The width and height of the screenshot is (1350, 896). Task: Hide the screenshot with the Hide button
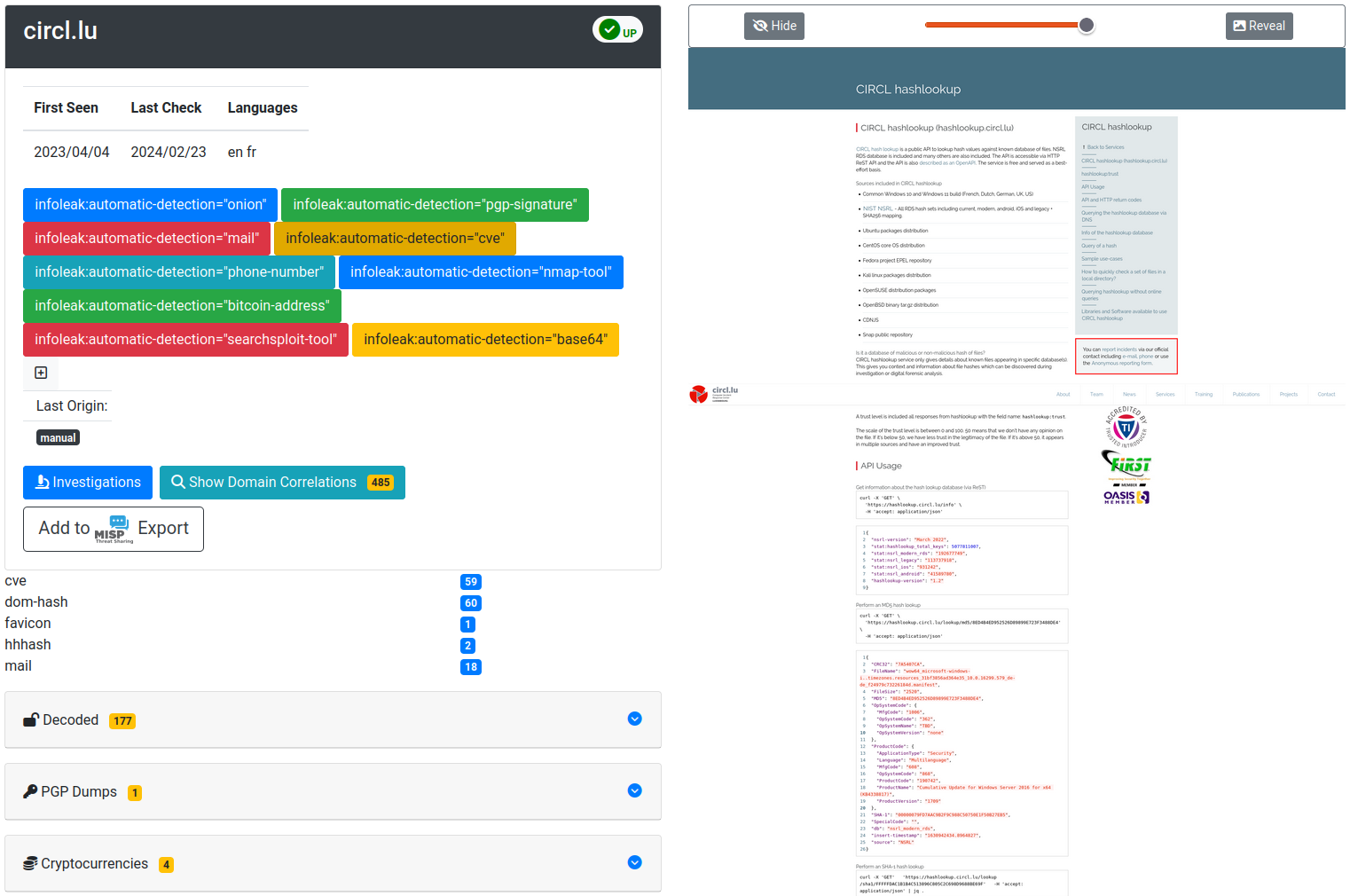[x=774, y=27]
